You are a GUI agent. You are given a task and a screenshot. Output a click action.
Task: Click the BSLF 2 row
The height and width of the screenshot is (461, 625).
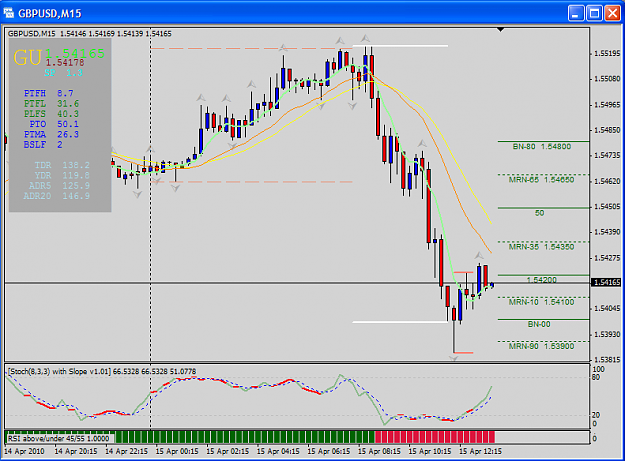[43, 145]
